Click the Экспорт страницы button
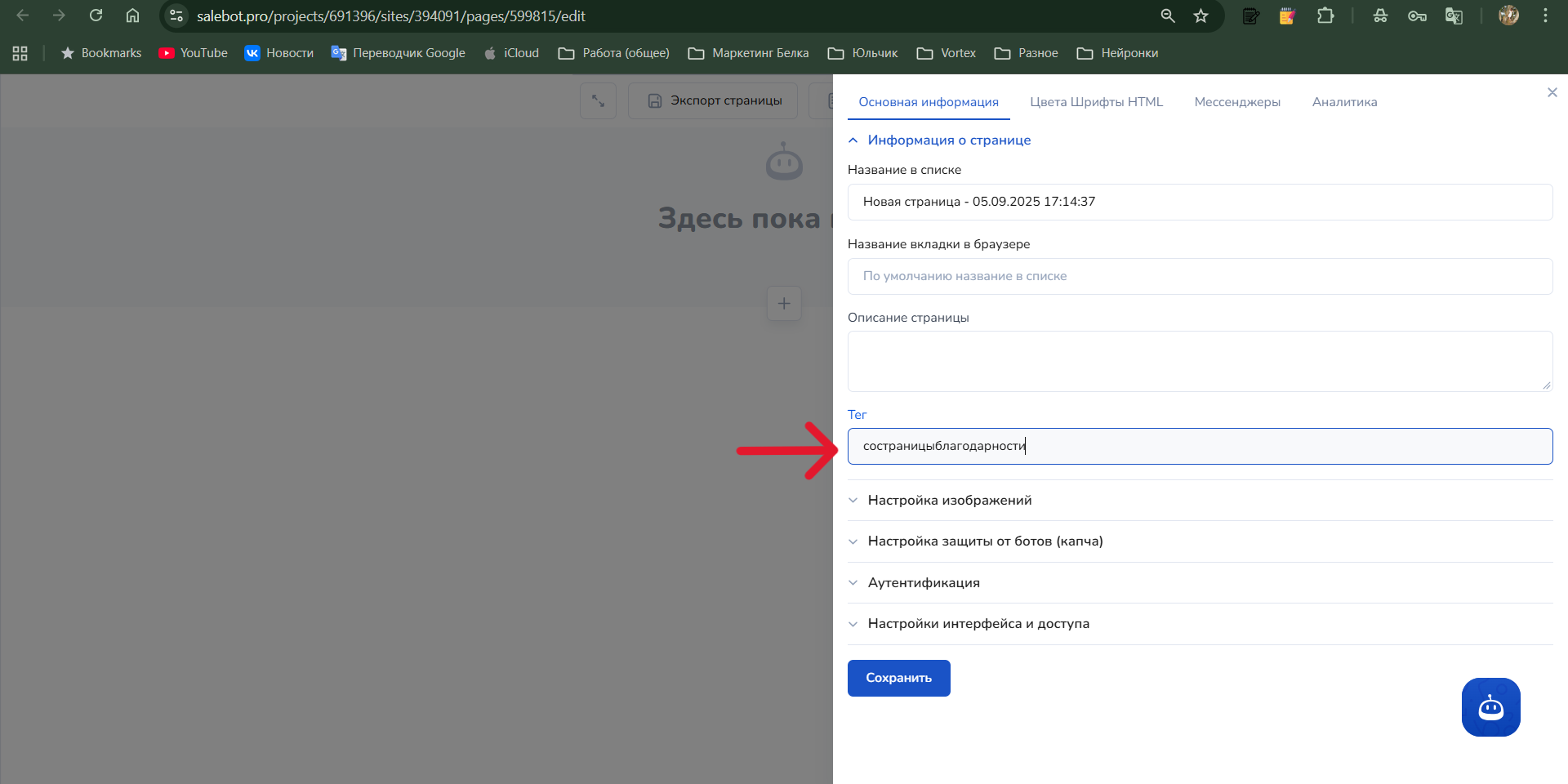 (x=712, y=100)
